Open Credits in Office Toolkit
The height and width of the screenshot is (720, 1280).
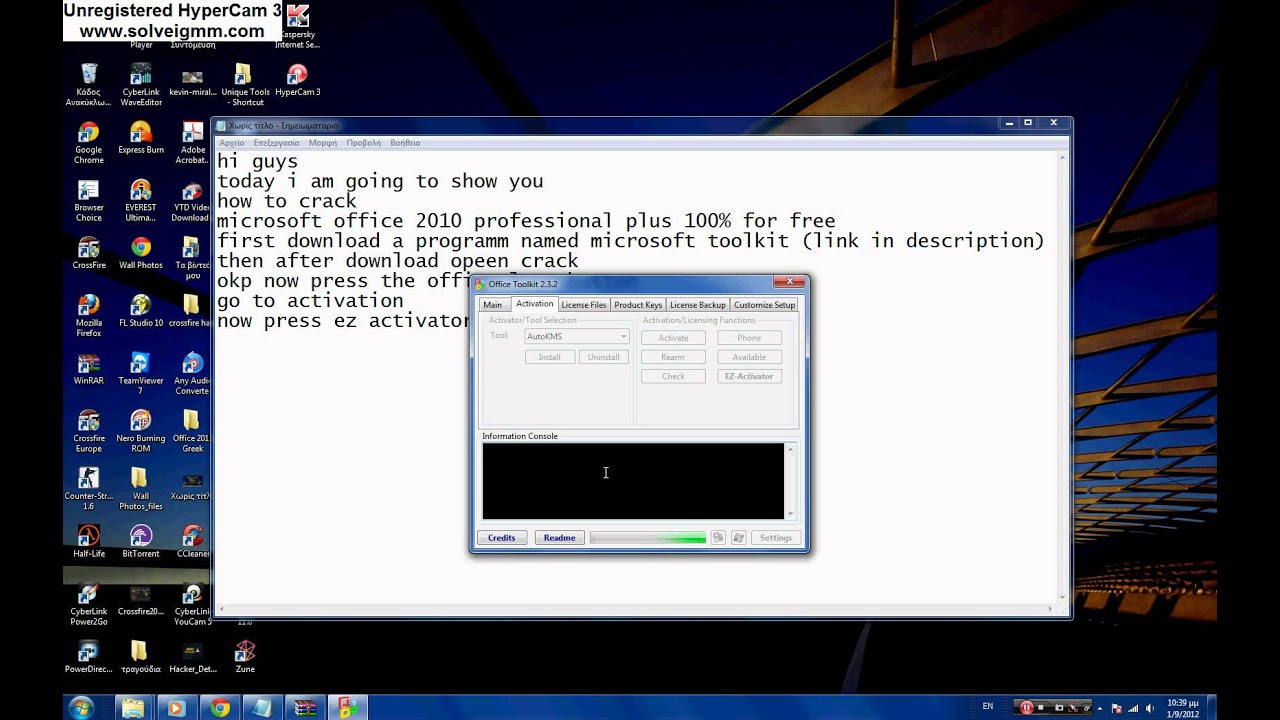point(501,538)
